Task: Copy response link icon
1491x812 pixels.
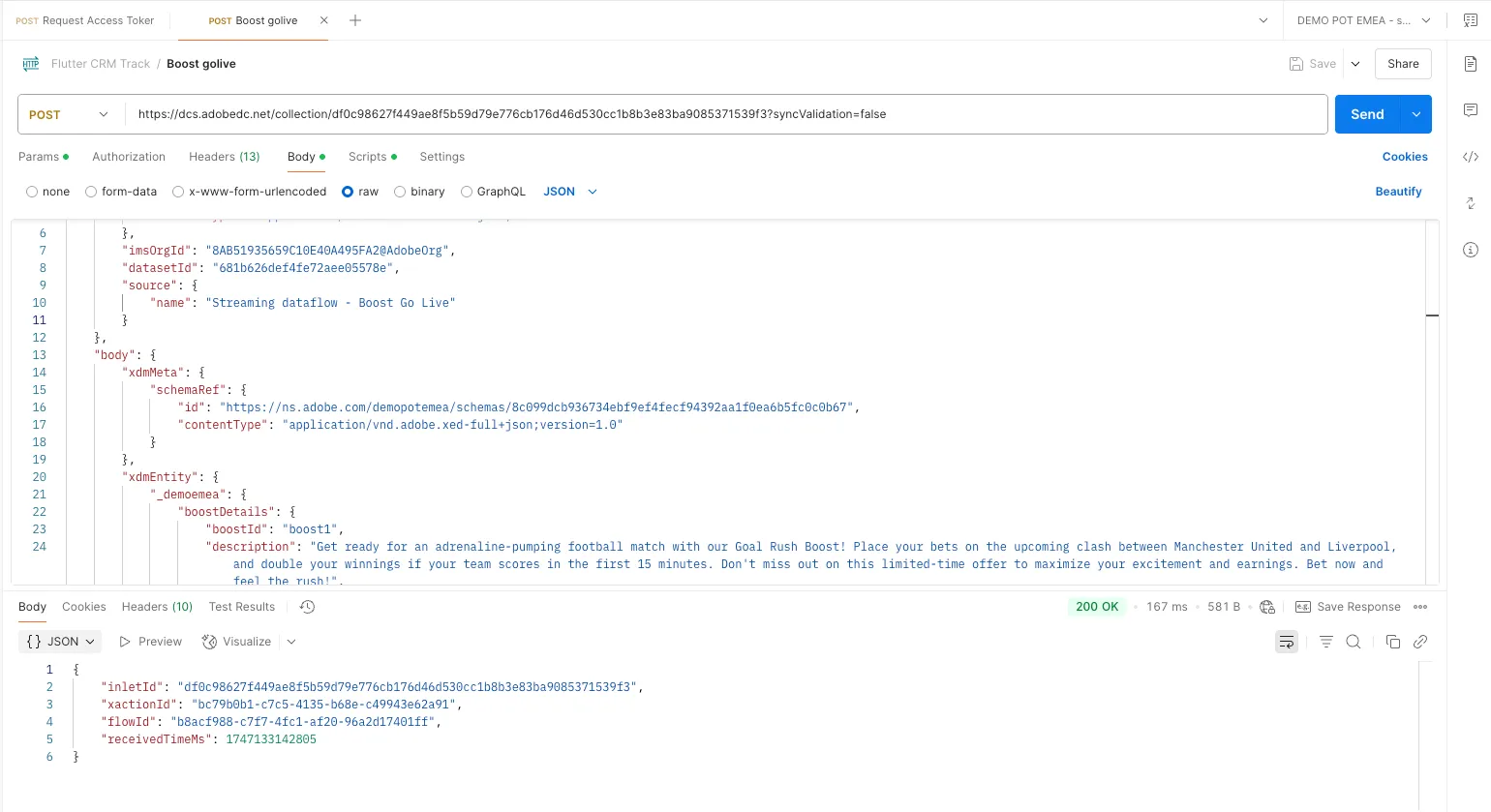Action: (1420, 642)
